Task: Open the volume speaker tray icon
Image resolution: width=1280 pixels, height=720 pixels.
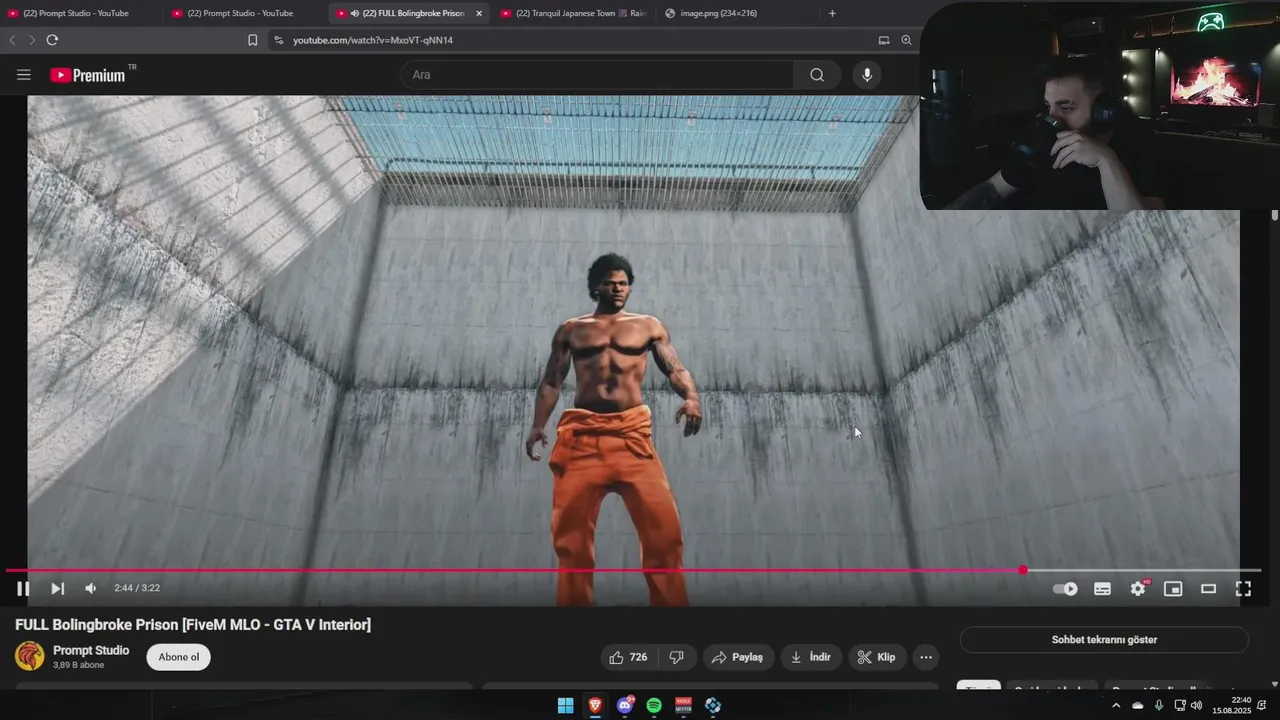Action: tap(1196, 705)
